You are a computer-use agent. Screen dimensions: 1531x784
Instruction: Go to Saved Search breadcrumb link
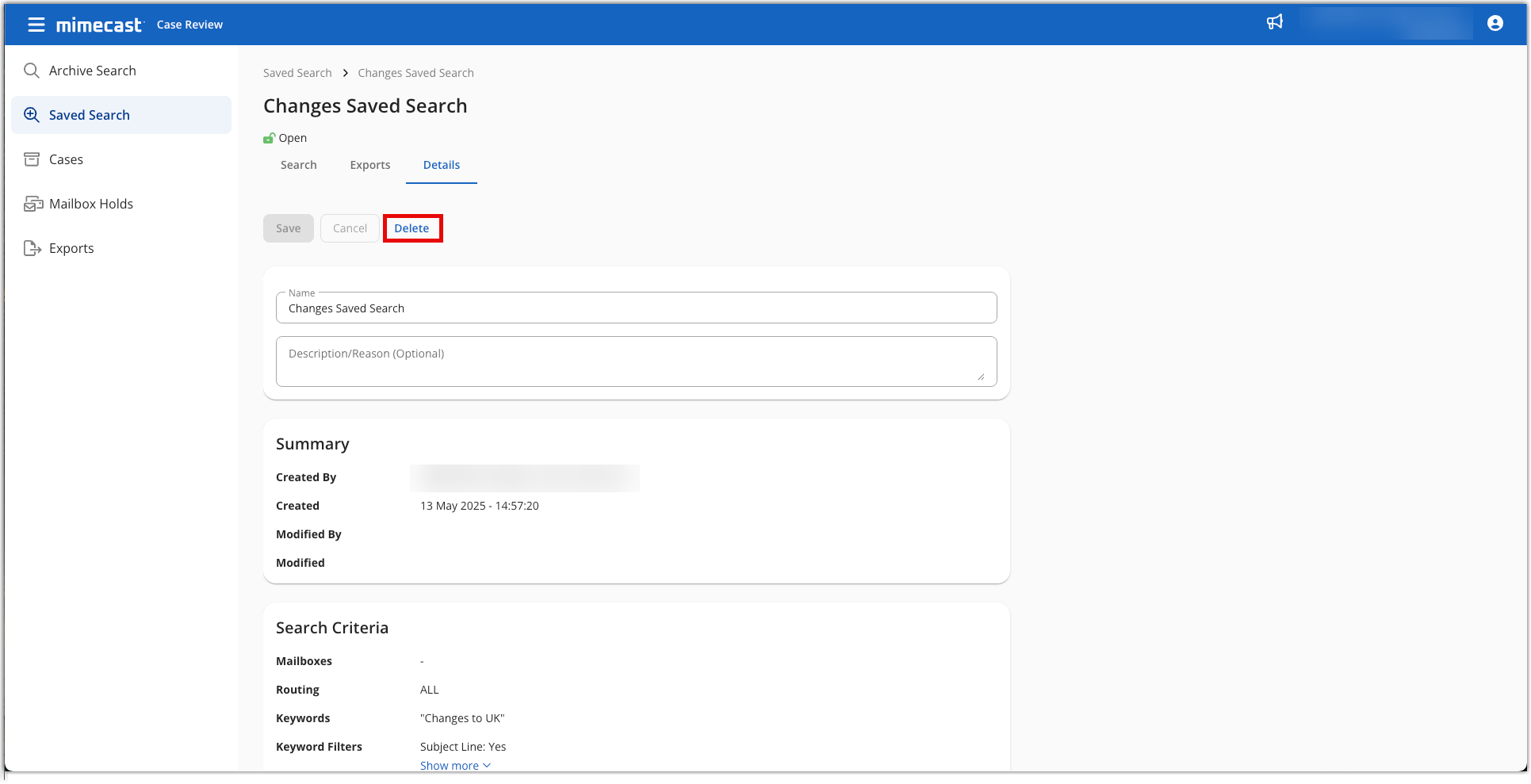click(x=297, y=73)
